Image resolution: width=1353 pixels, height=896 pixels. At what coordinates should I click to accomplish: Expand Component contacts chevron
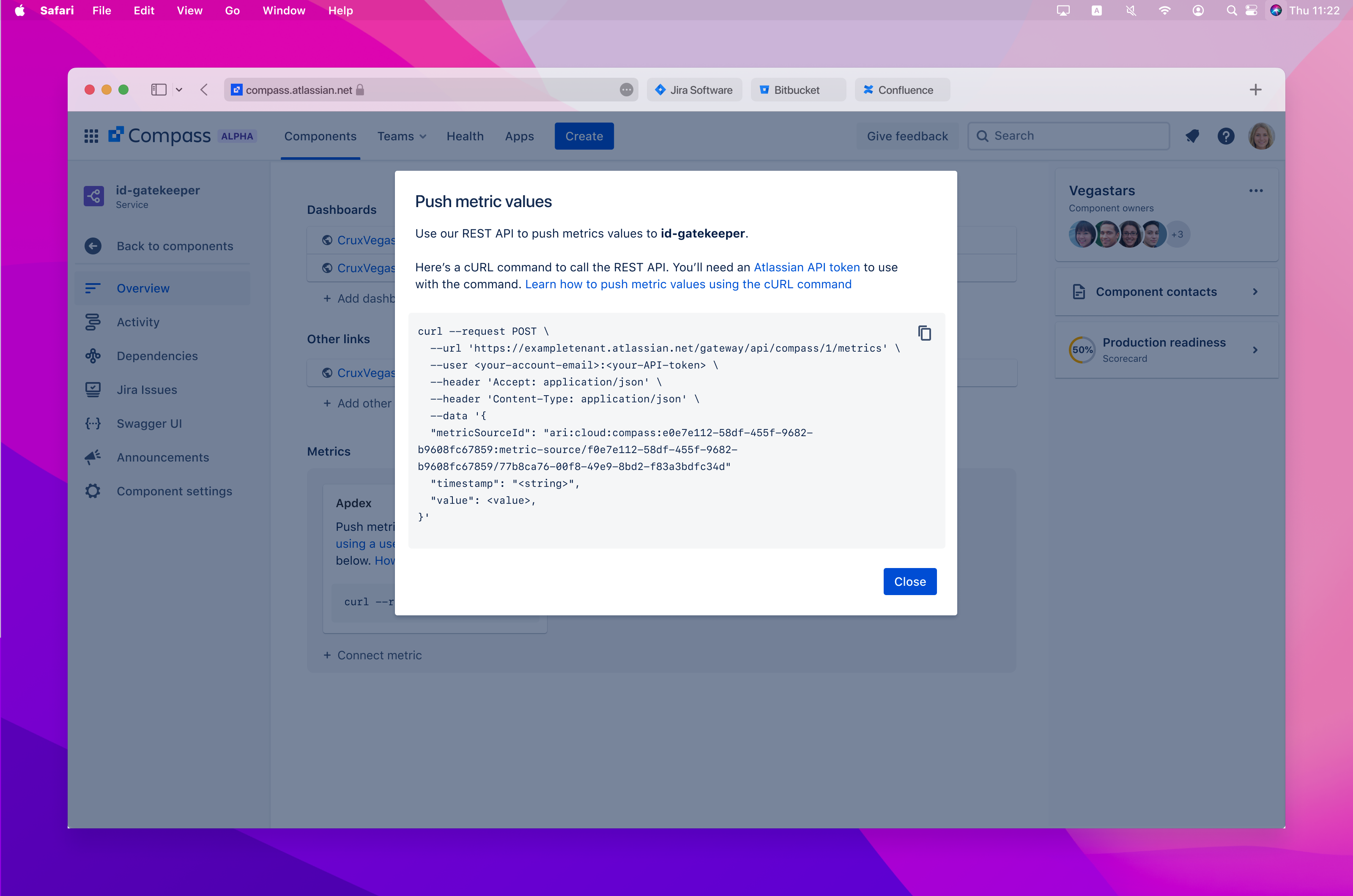(x=1255, y=292)
